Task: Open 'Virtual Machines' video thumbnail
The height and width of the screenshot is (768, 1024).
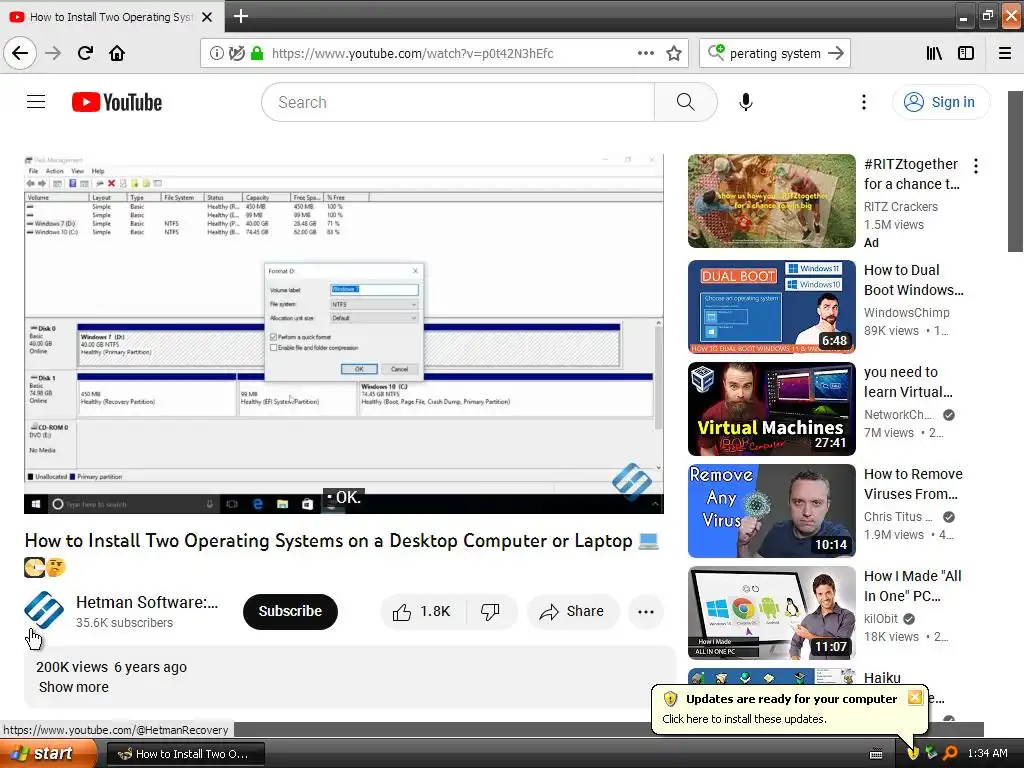Action: click(771, 409)
